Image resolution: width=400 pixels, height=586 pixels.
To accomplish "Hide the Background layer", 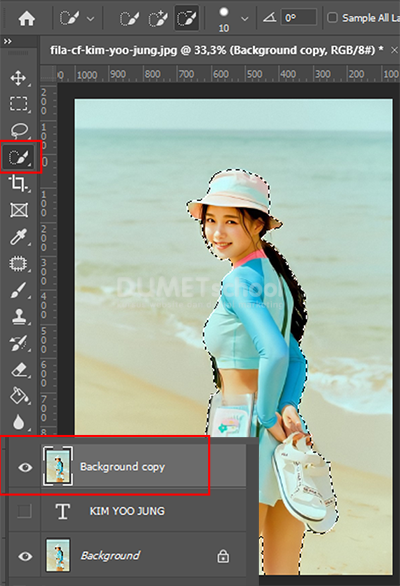I will [x=25, y=556].
